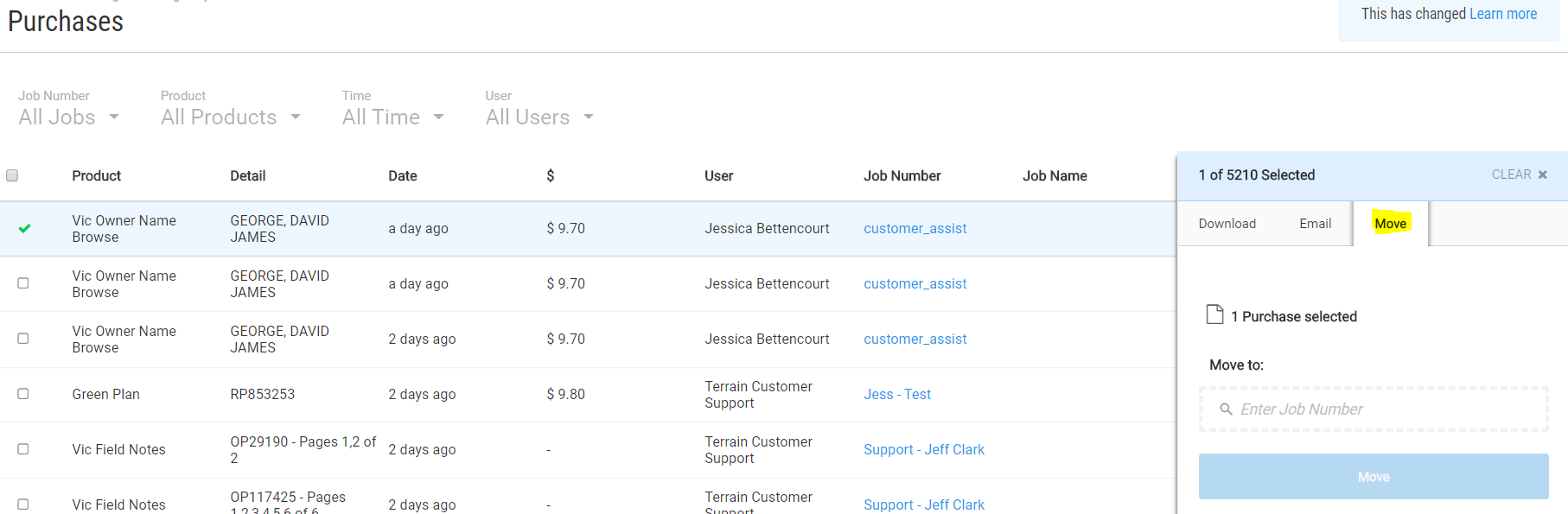This screenshot has height=514, width=1568.
Task: Click the Job Number column header
Action: click(x=902, y=176)
